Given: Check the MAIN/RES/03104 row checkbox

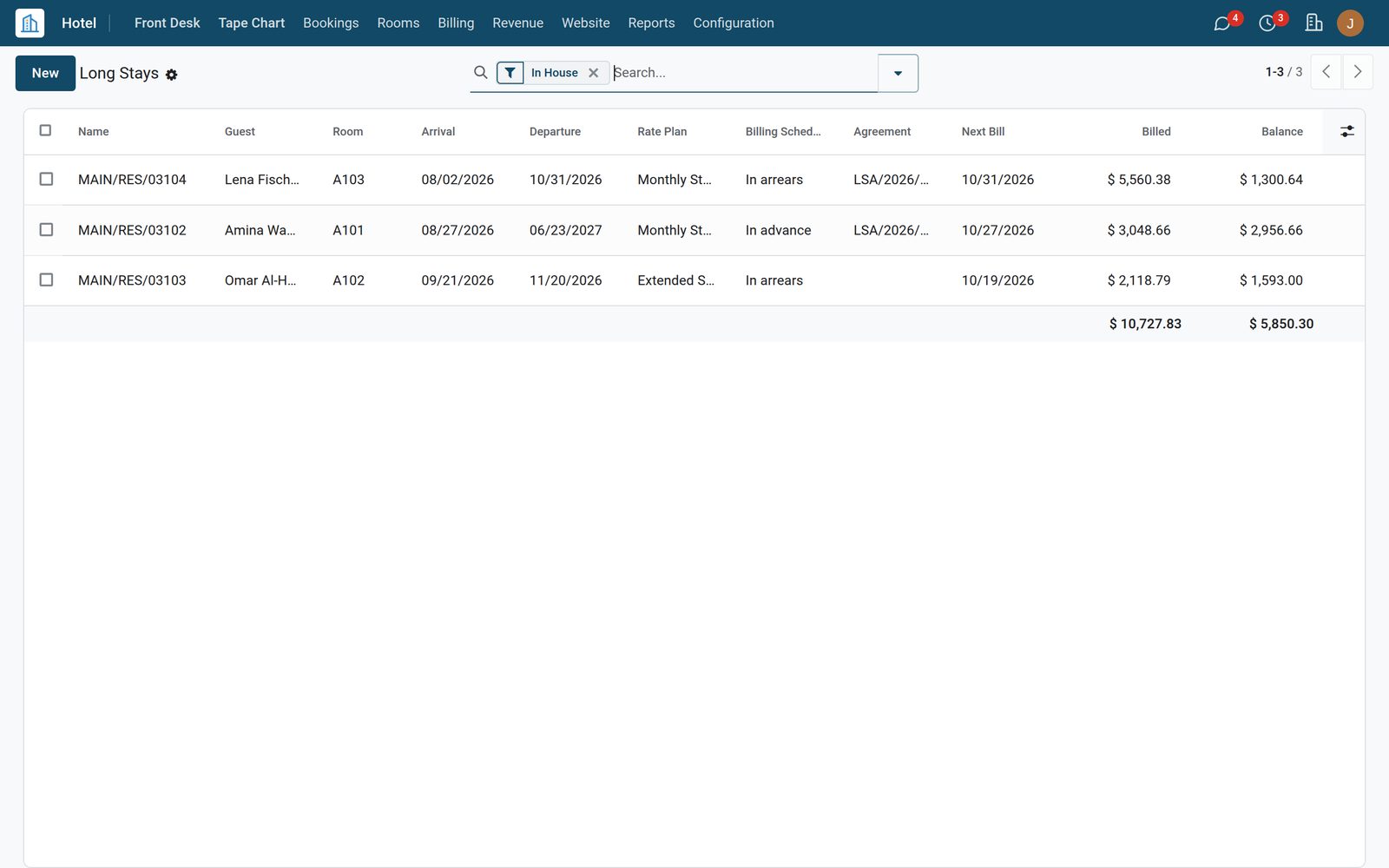Looking at the screenshot, I should coord(46,179).
